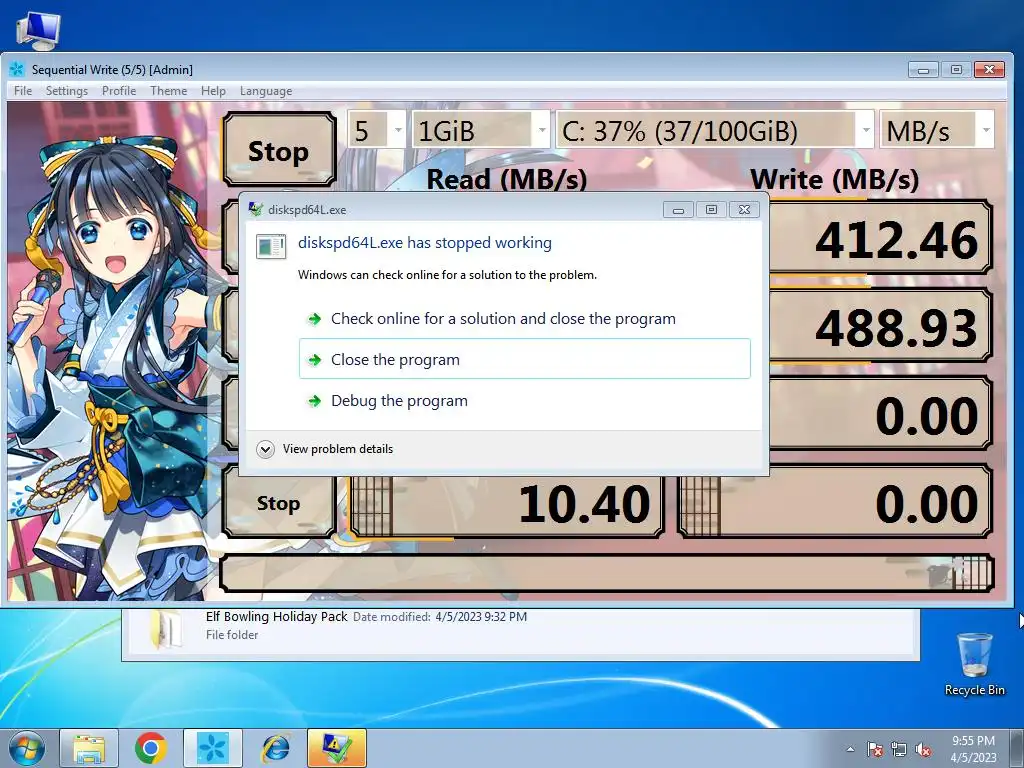Click the Write (MB/s) column header
Screen dimensions: 1024x768
click(x=835, y=179)
